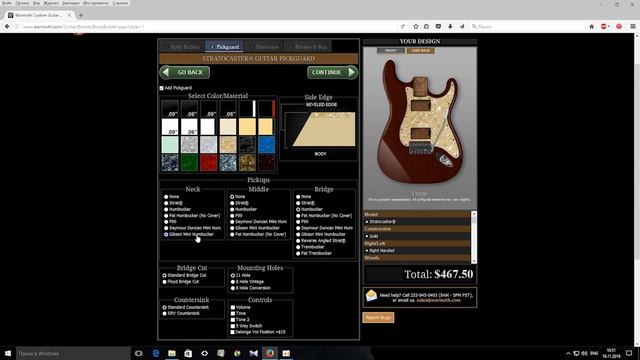Screen dimensions: 640x360
Task: Open the first item in browser menu bar
Action: pos(7,3)
